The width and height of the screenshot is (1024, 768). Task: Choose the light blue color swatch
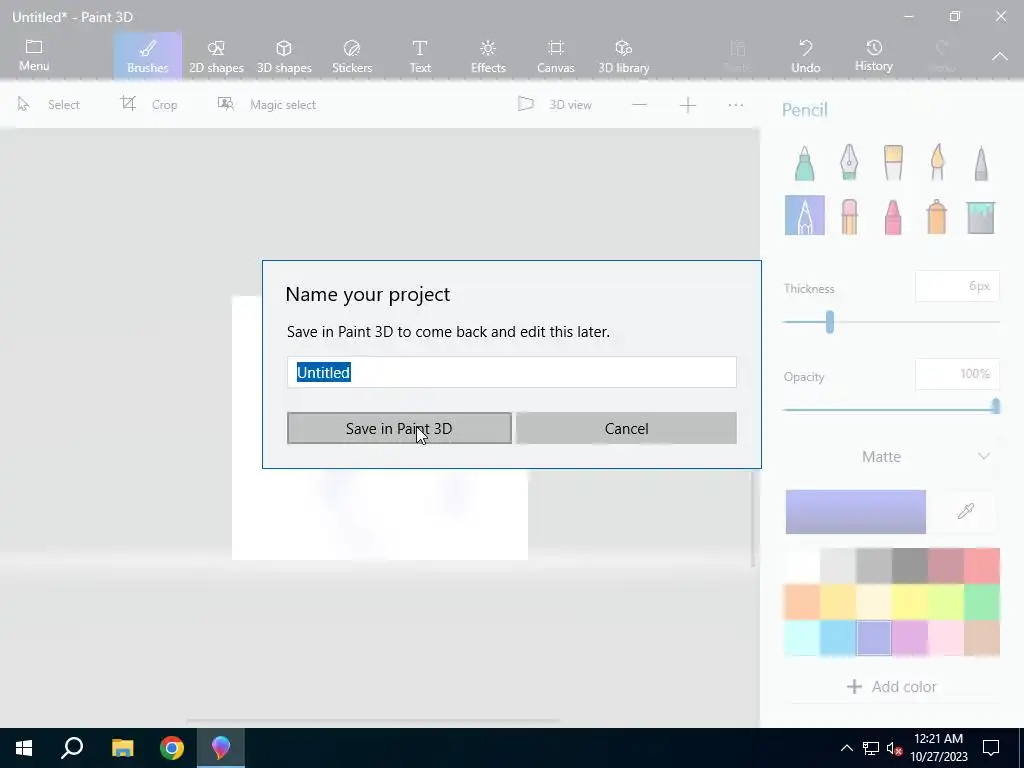pos(839,637)
